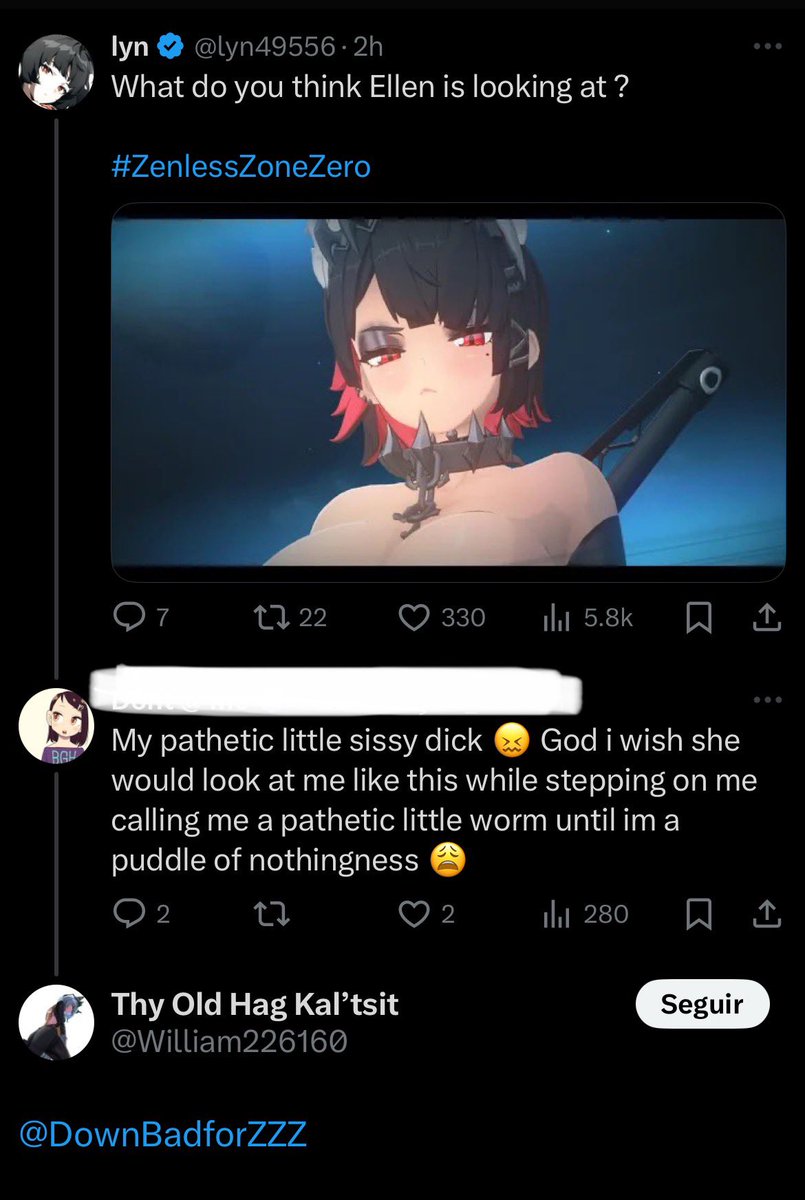Screen dimensions: 805x1200
Task: Bookmark lyn's Ellen post
Action: click(x=699, y=619)
